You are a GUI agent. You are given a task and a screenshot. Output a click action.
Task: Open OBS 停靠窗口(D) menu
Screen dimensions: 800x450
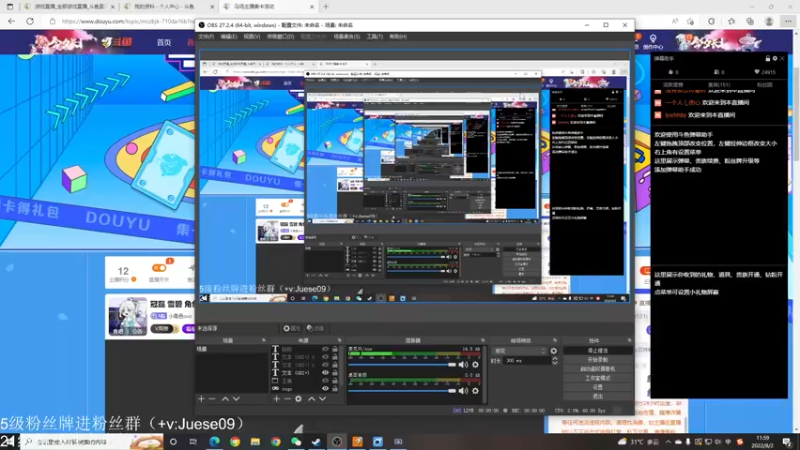280,37
